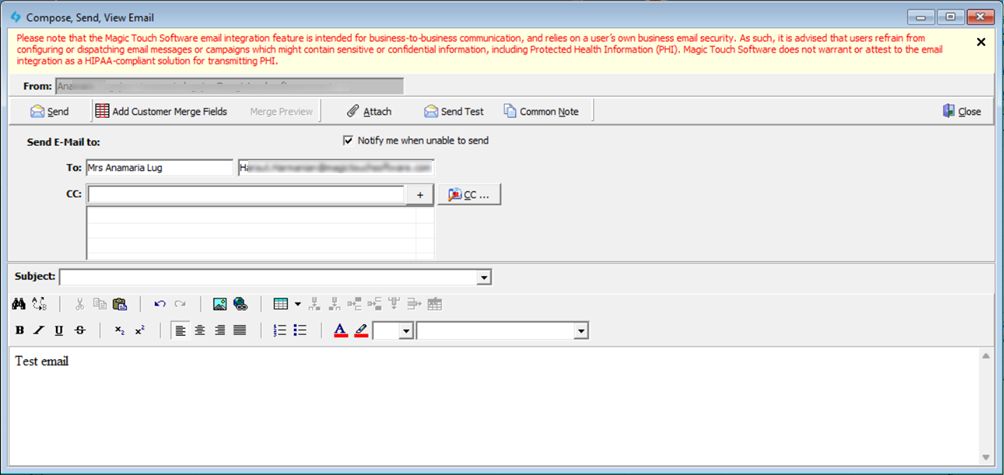Click the Redo arrow icon
The height and width of the screenshot is (475, 1004).
(x=180, y=304)
